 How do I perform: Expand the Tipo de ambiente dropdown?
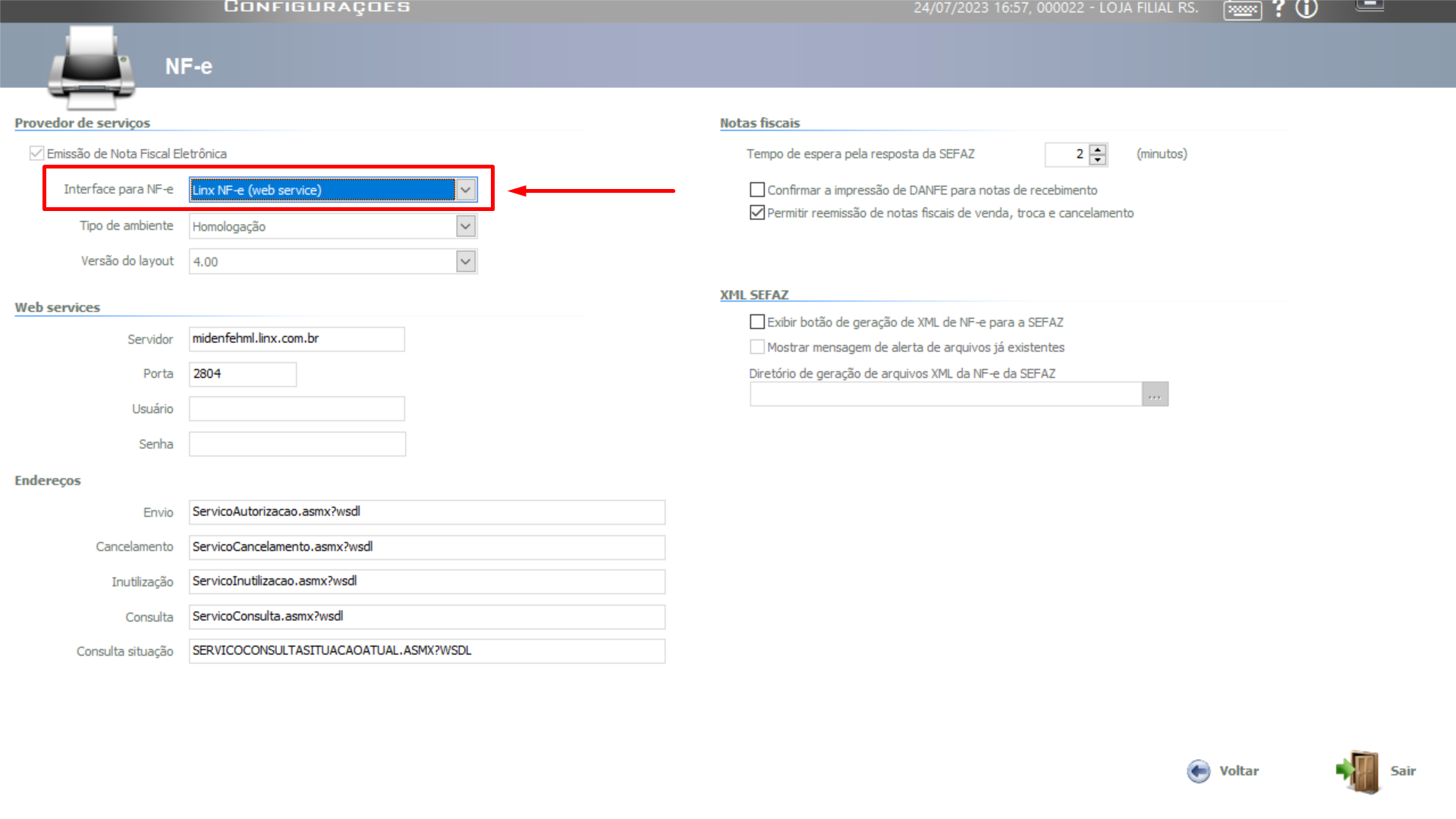tap(466, 226)
